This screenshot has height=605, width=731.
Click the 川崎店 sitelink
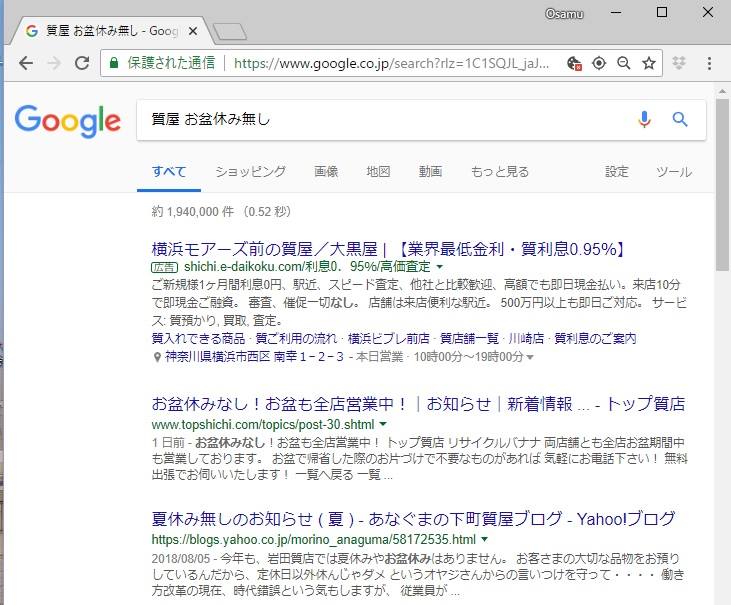tap(526, 338)
